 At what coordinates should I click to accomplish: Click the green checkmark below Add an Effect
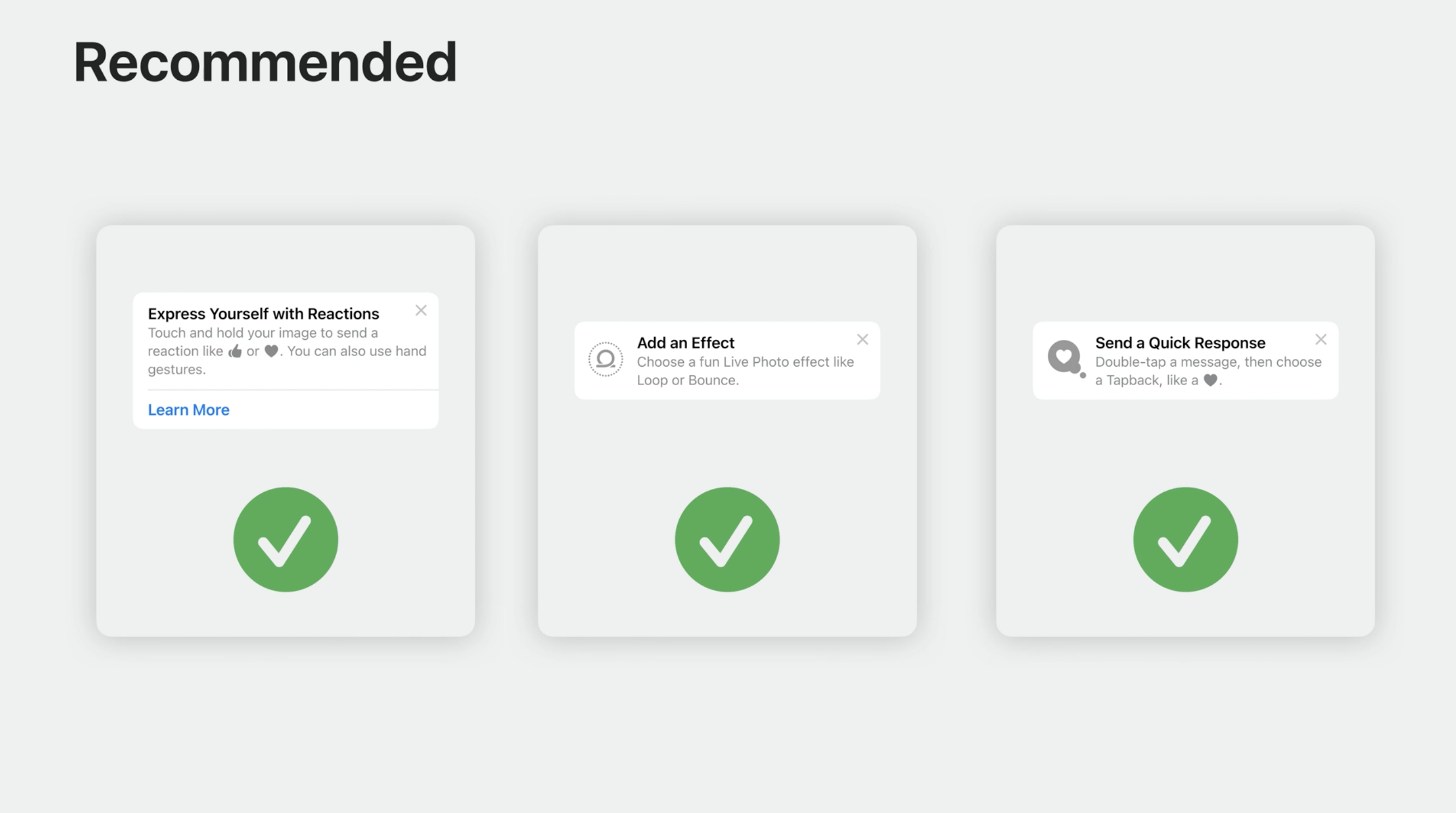727,540
